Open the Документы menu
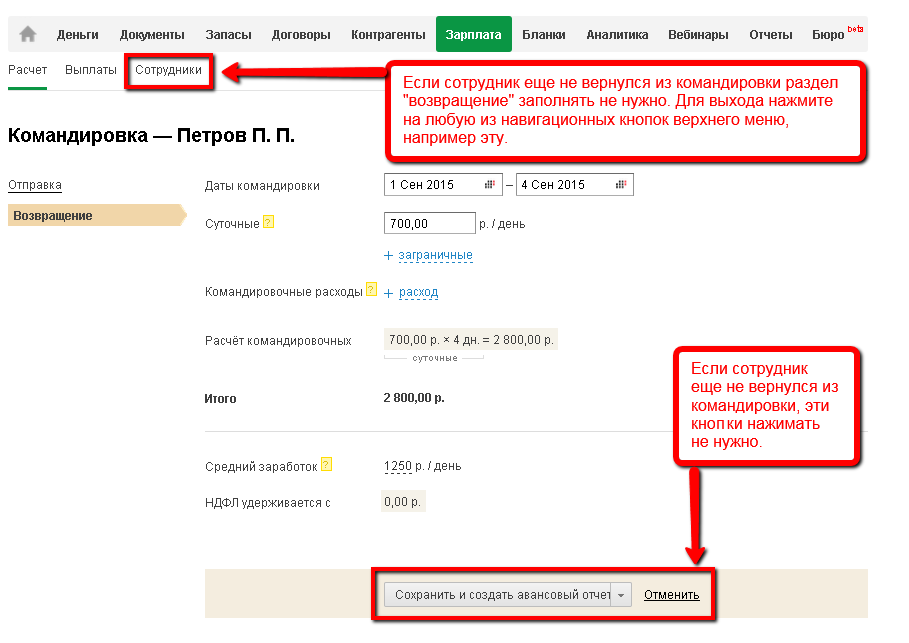909x643 pixels. [152, 35]
